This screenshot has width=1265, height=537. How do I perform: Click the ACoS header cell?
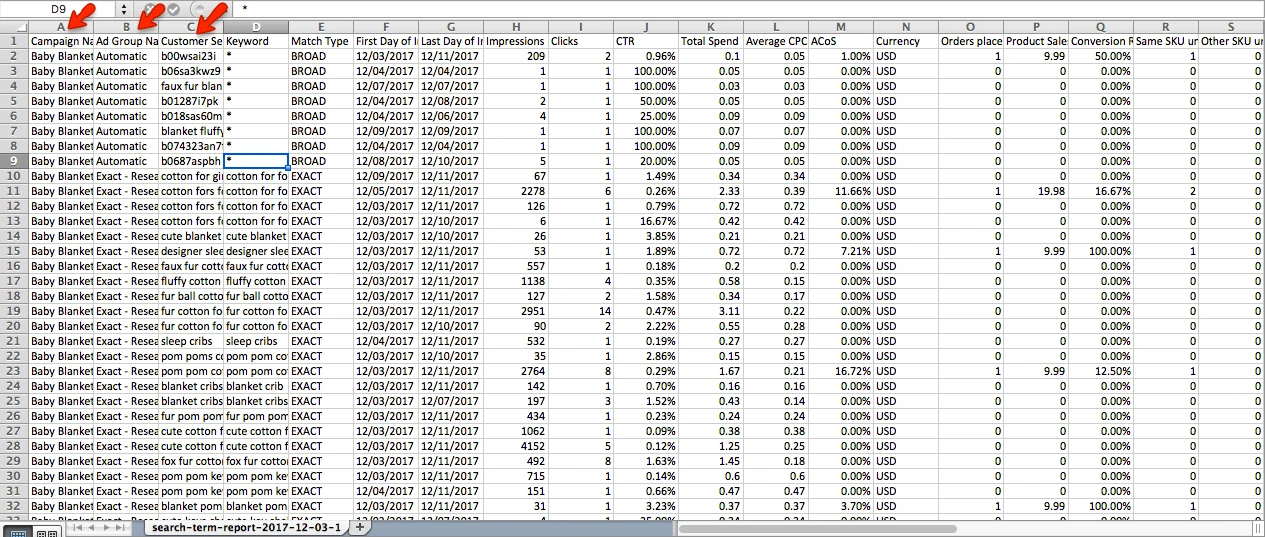coord(841,41)
